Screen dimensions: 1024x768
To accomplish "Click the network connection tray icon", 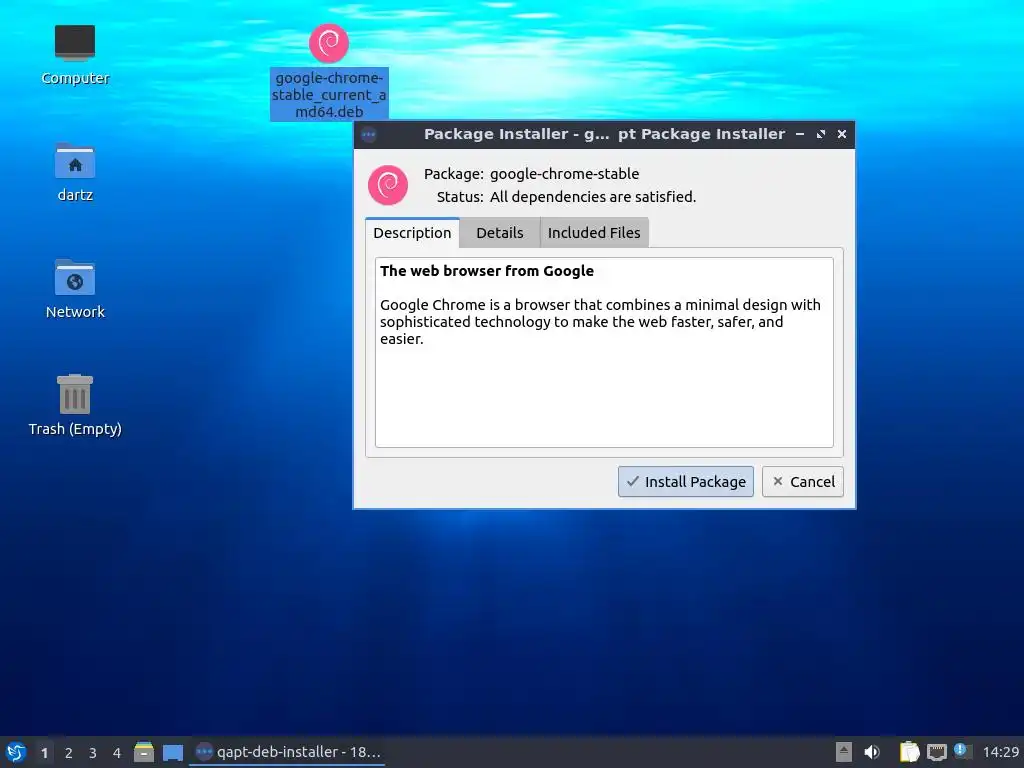I will pos(936,752).
